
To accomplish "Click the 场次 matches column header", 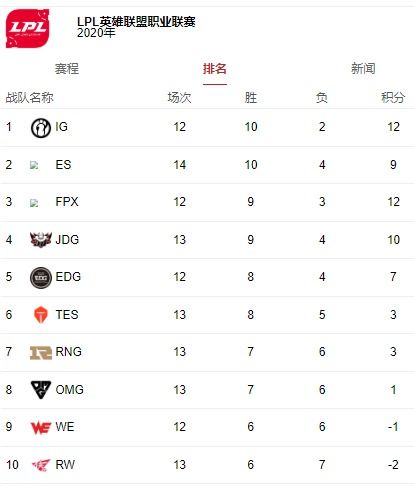I will (179, 98).
